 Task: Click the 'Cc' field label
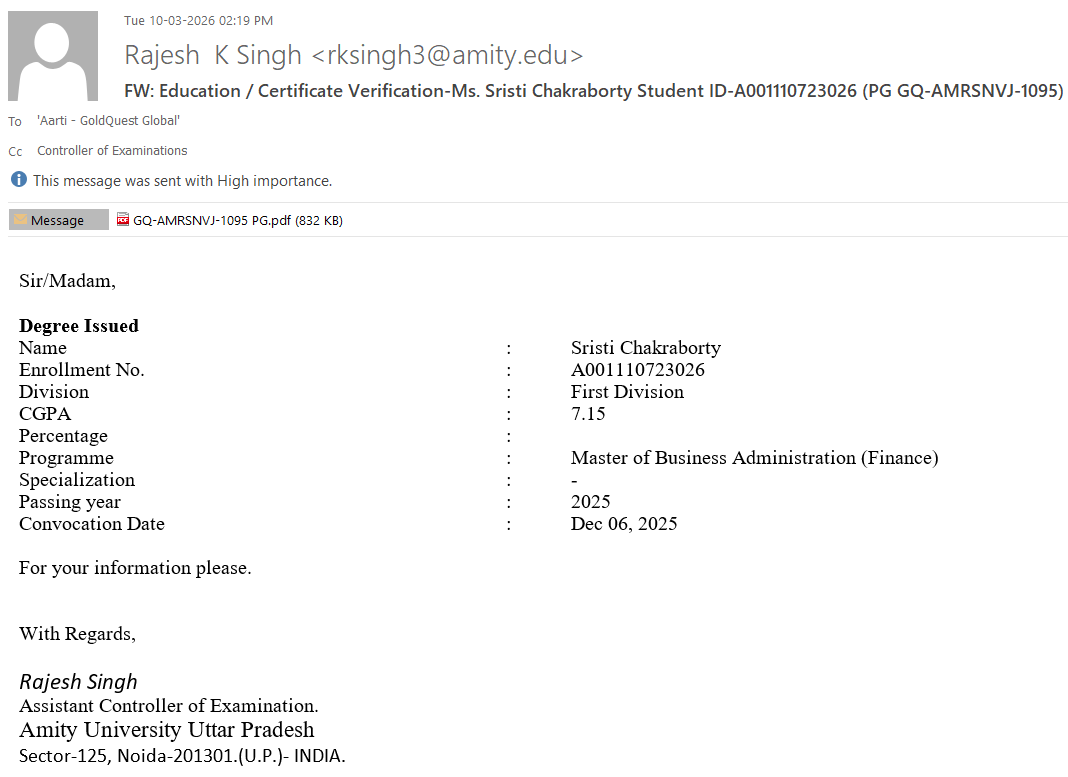[15, 152]
